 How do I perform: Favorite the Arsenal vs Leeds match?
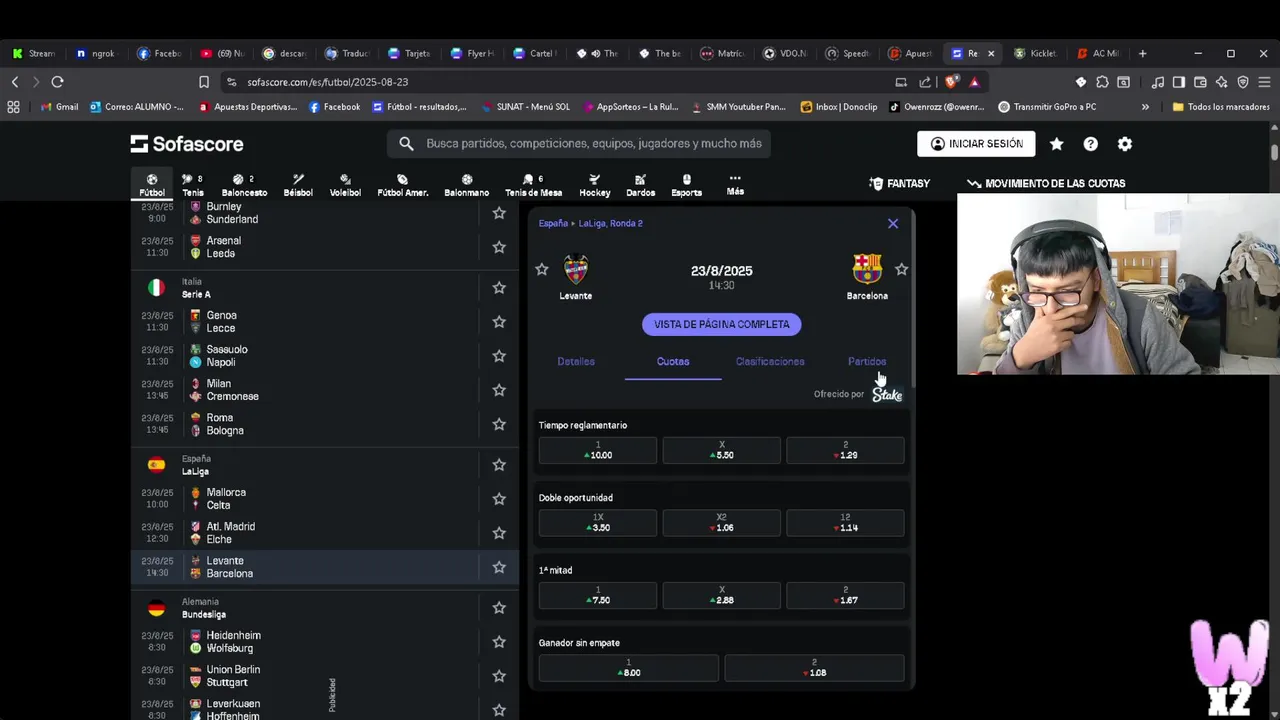tap(499, 247)
